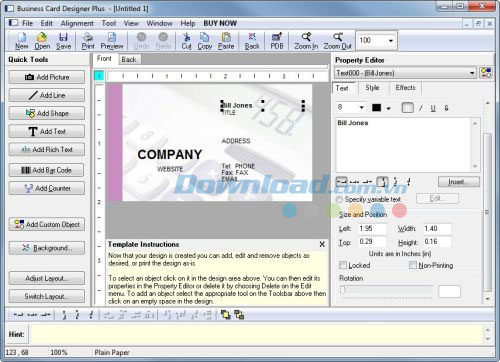Open the font size 8 dropdown

pos(361,107)
